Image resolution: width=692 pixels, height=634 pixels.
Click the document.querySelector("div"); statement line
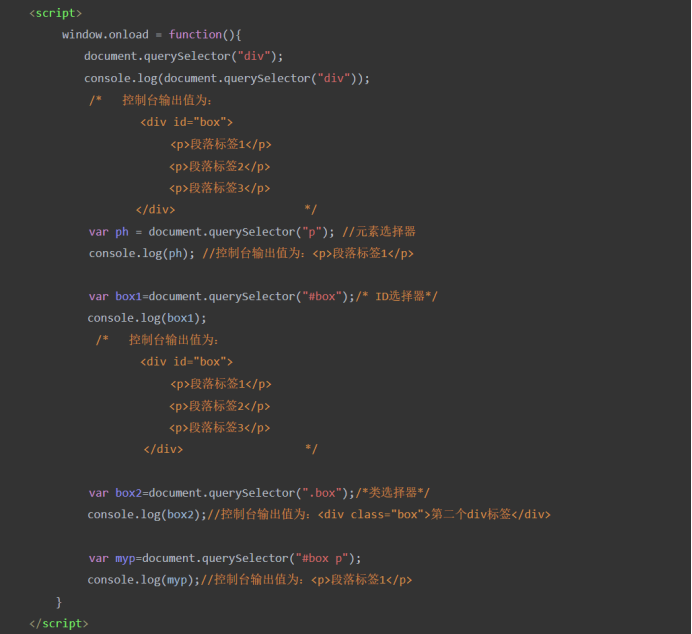[184, 56]
